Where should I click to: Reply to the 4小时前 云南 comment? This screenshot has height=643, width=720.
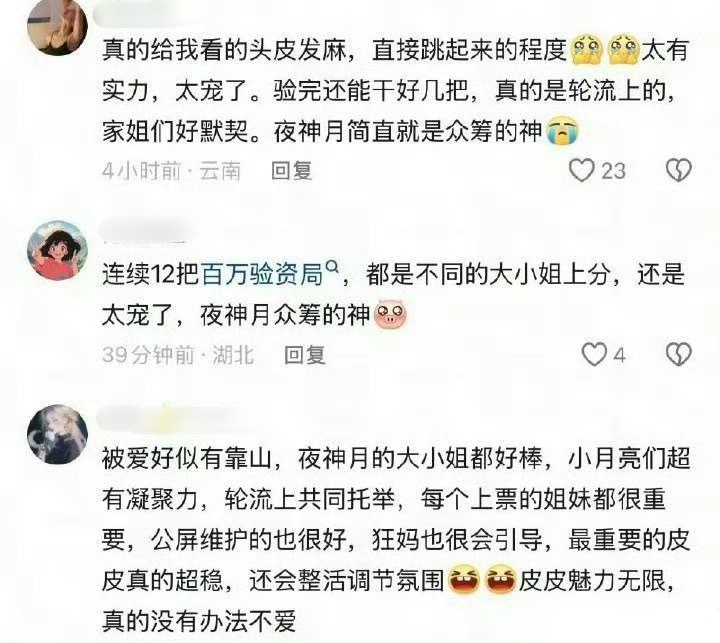pyautogui.click(x=292, y=171)
